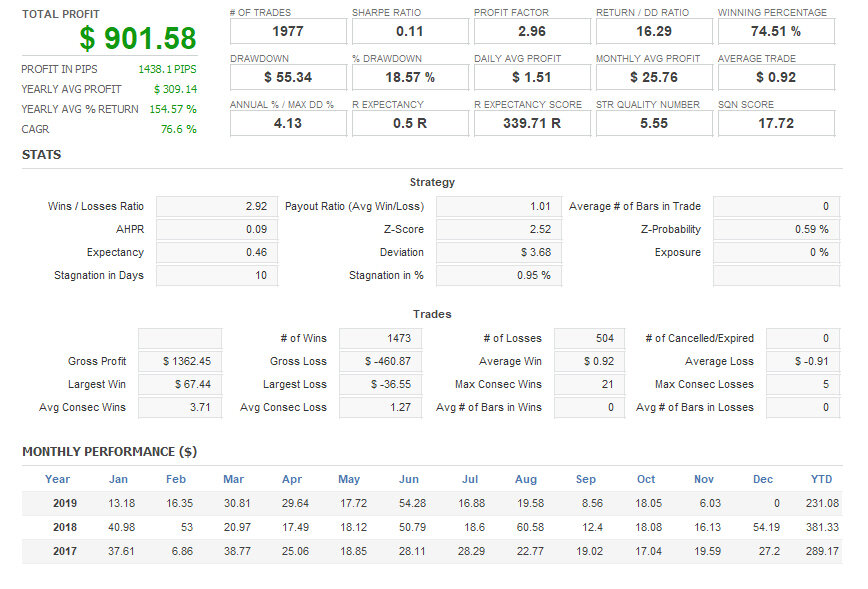Select 2019 November value 6.03
The height and width of the screenshot is (589, 868).
(x=710, y=503)
